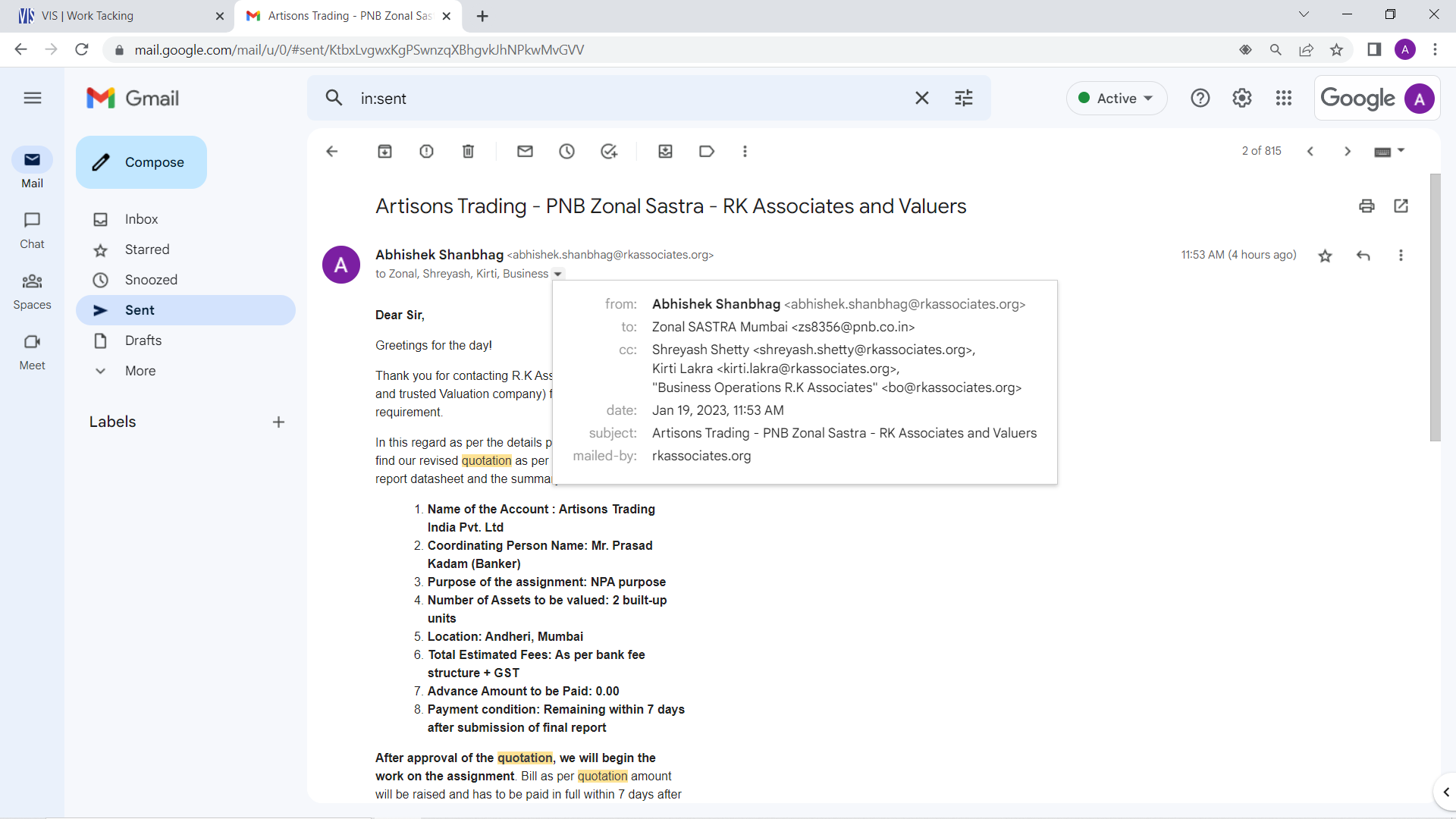Image resolution: width=1456 pixels, height=819 pixels.
Task: Click the Compose button
Action: pos(141,162)
